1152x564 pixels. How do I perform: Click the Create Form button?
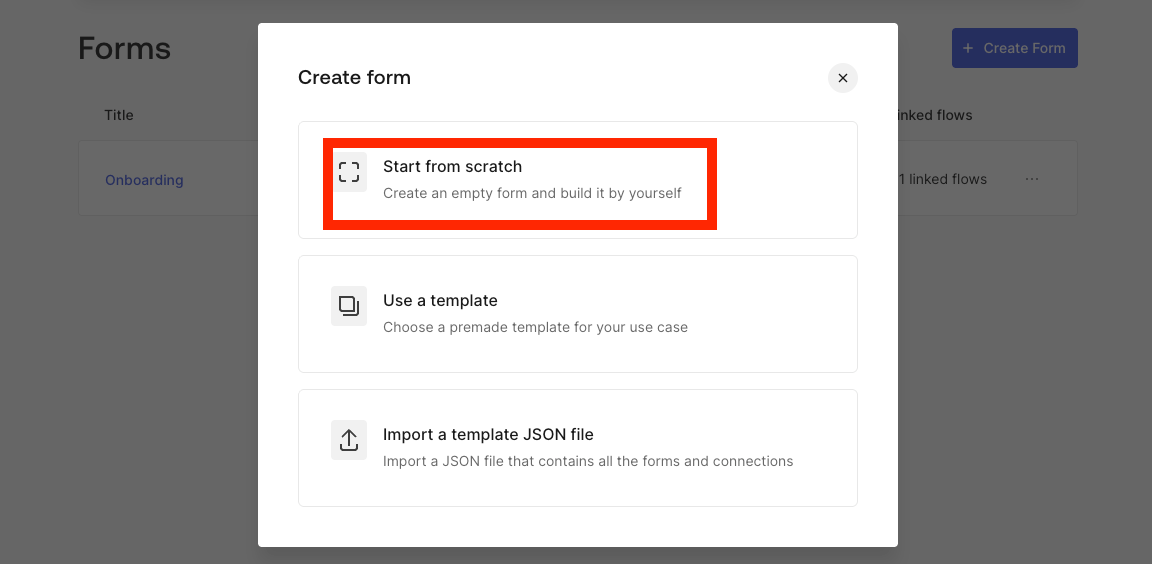(x=1015, y=48)
